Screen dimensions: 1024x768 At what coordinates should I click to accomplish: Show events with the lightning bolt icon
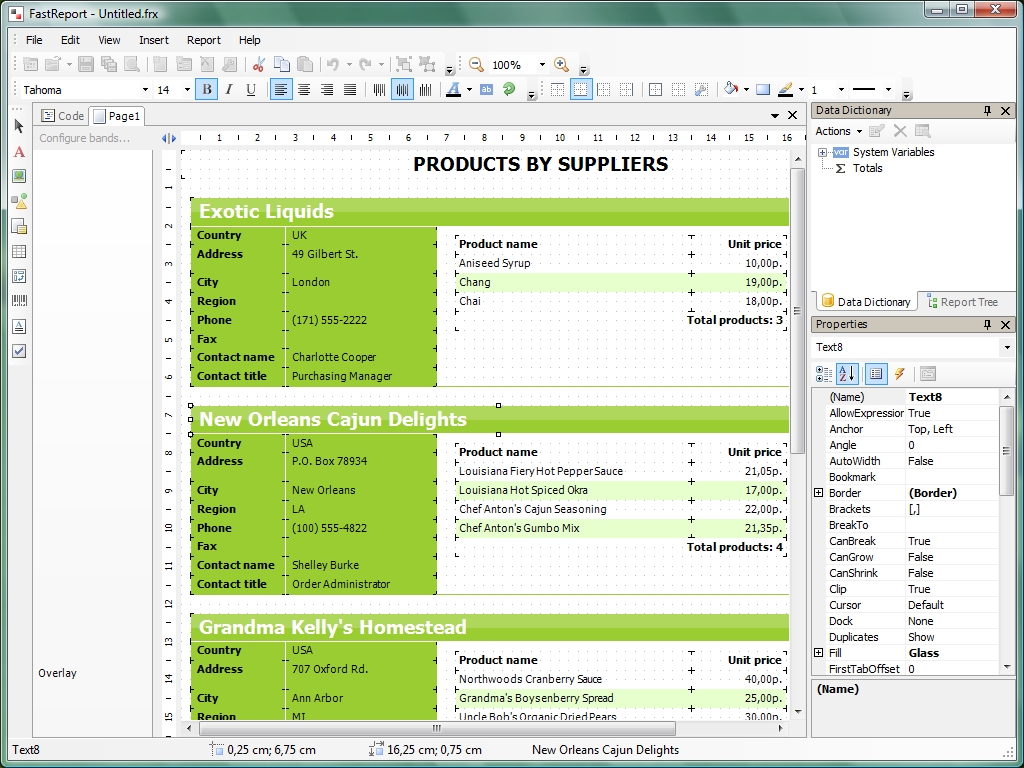[899, 374]
